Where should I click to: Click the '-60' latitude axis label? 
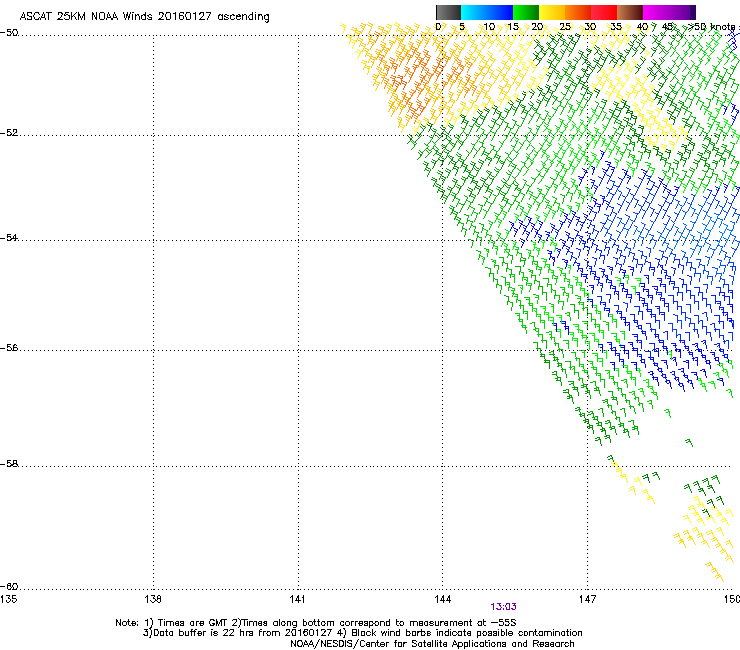[9, 587]
